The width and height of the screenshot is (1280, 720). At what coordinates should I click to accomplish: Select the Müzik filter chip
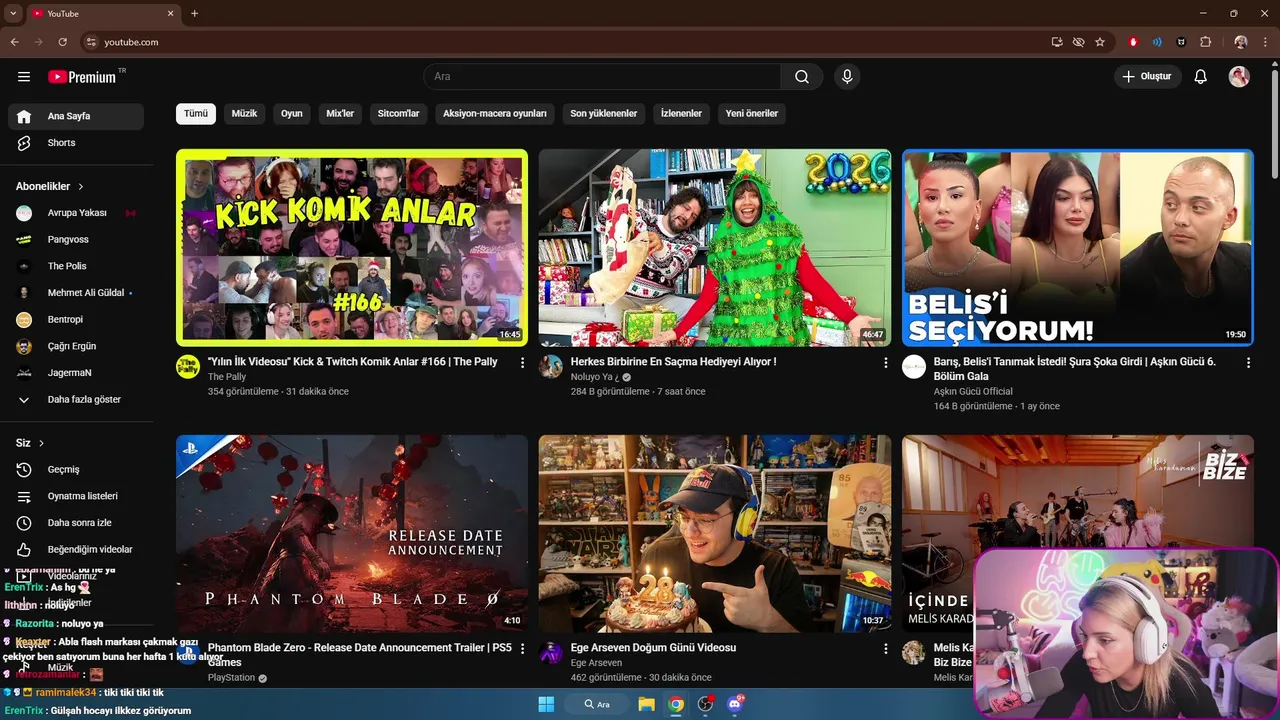coord(244,114)
